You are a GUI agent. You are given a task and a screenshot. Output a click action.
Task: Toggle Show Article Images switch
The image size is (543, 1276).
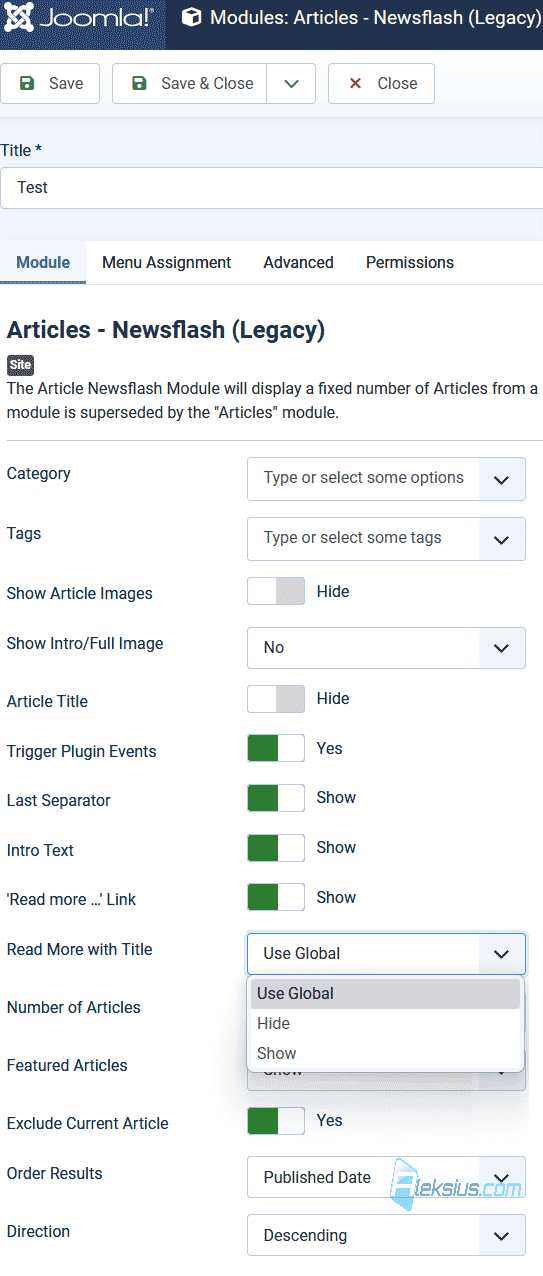point(276,591)
